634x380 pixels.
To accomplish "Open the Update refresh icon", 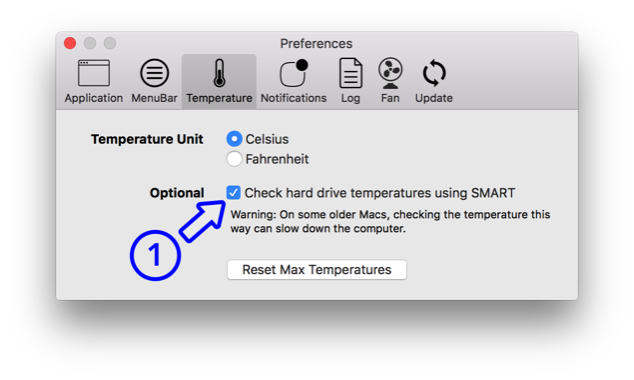I will pos(434,73).
